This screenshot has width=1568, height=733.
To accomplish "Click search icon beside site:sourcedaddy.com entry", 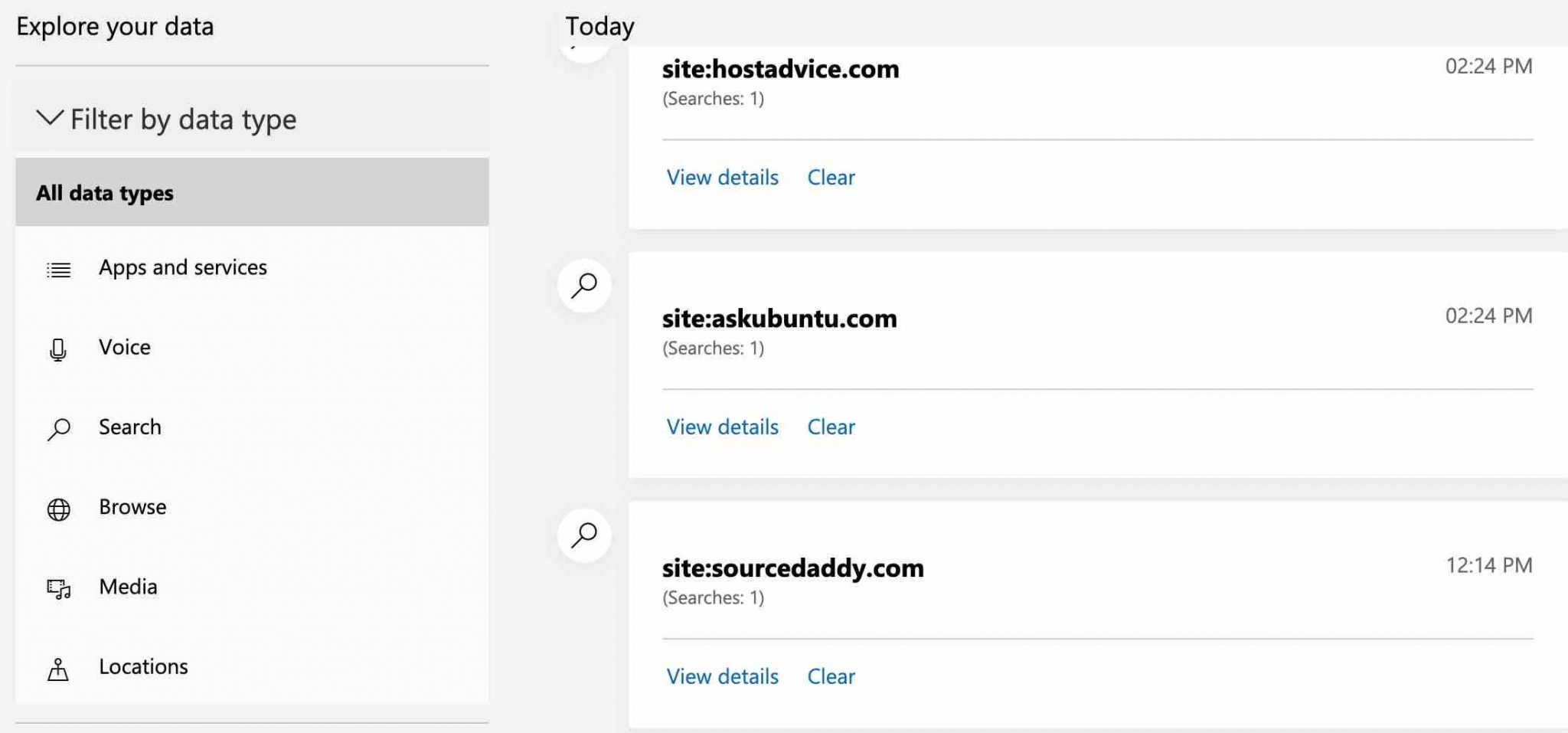I will pos(584,535).
